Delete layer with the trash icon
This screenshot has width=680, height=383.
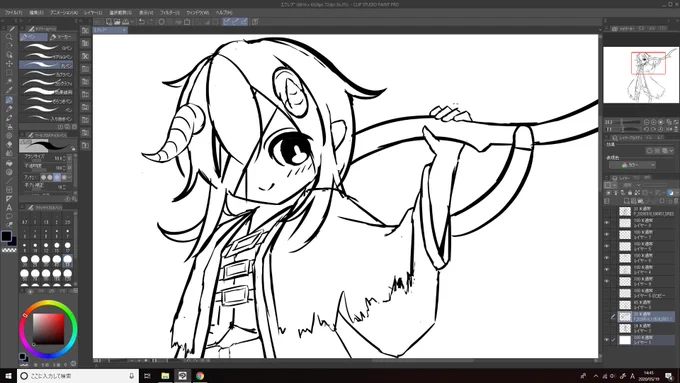(676, 201)
